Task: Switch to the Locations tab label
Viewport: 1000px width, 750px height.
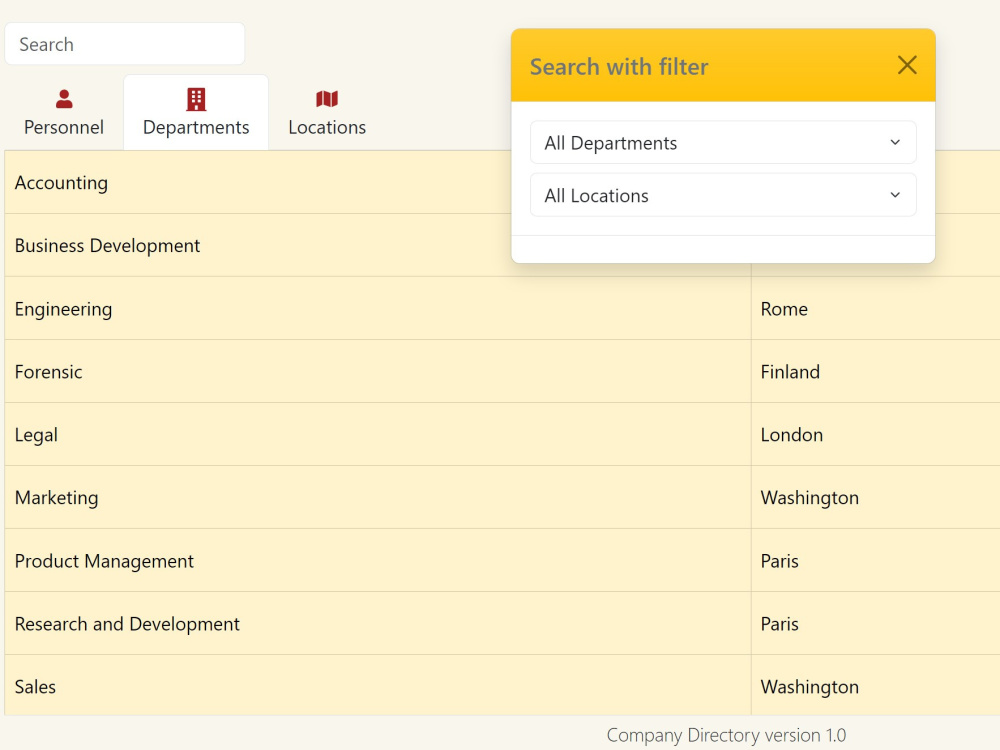Action: coord(327,128)
